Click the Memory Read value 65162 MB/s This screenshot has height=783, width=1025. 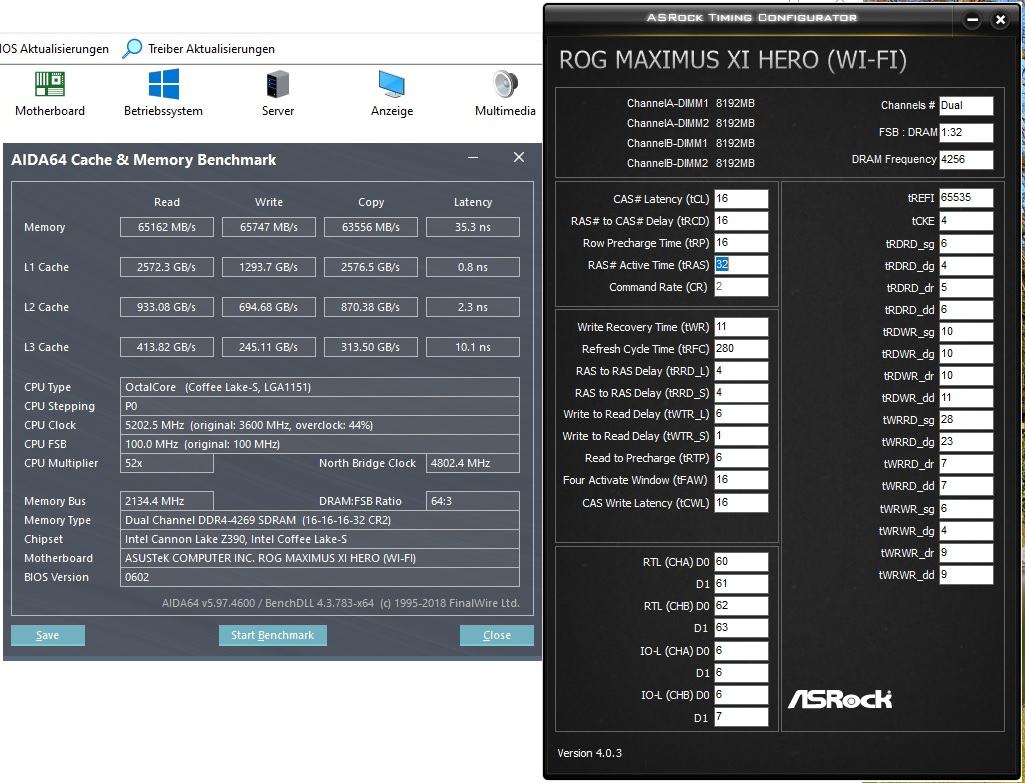tap(167, 227)
